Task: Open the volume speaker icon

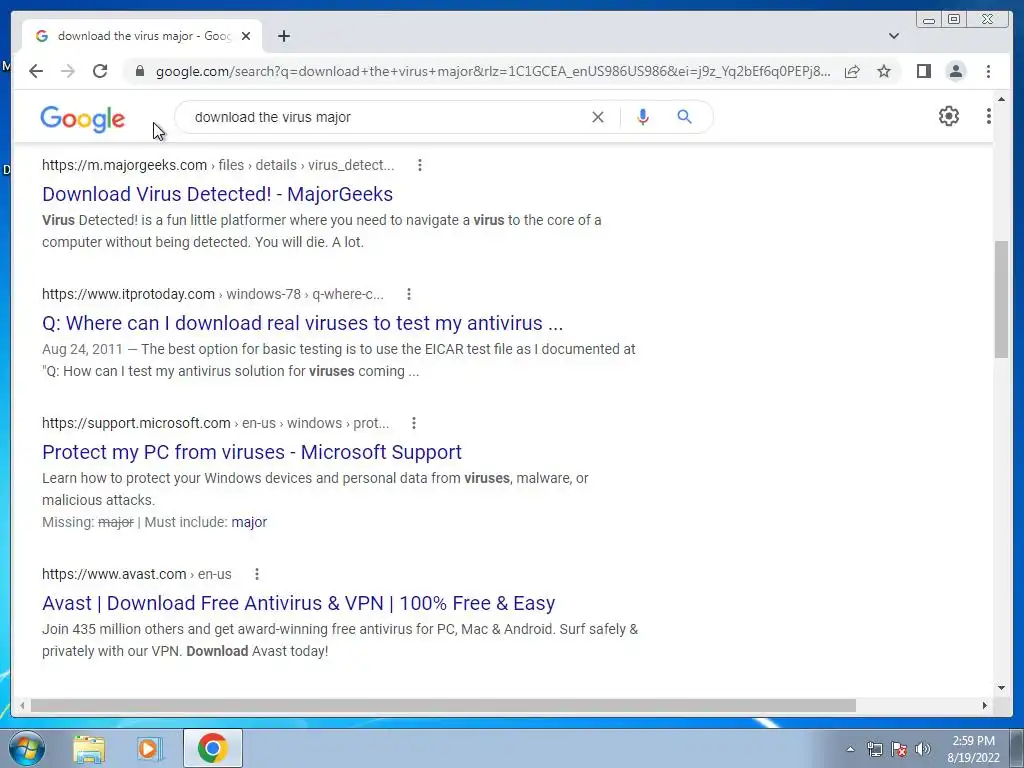Action: click(x=923, y=749)
